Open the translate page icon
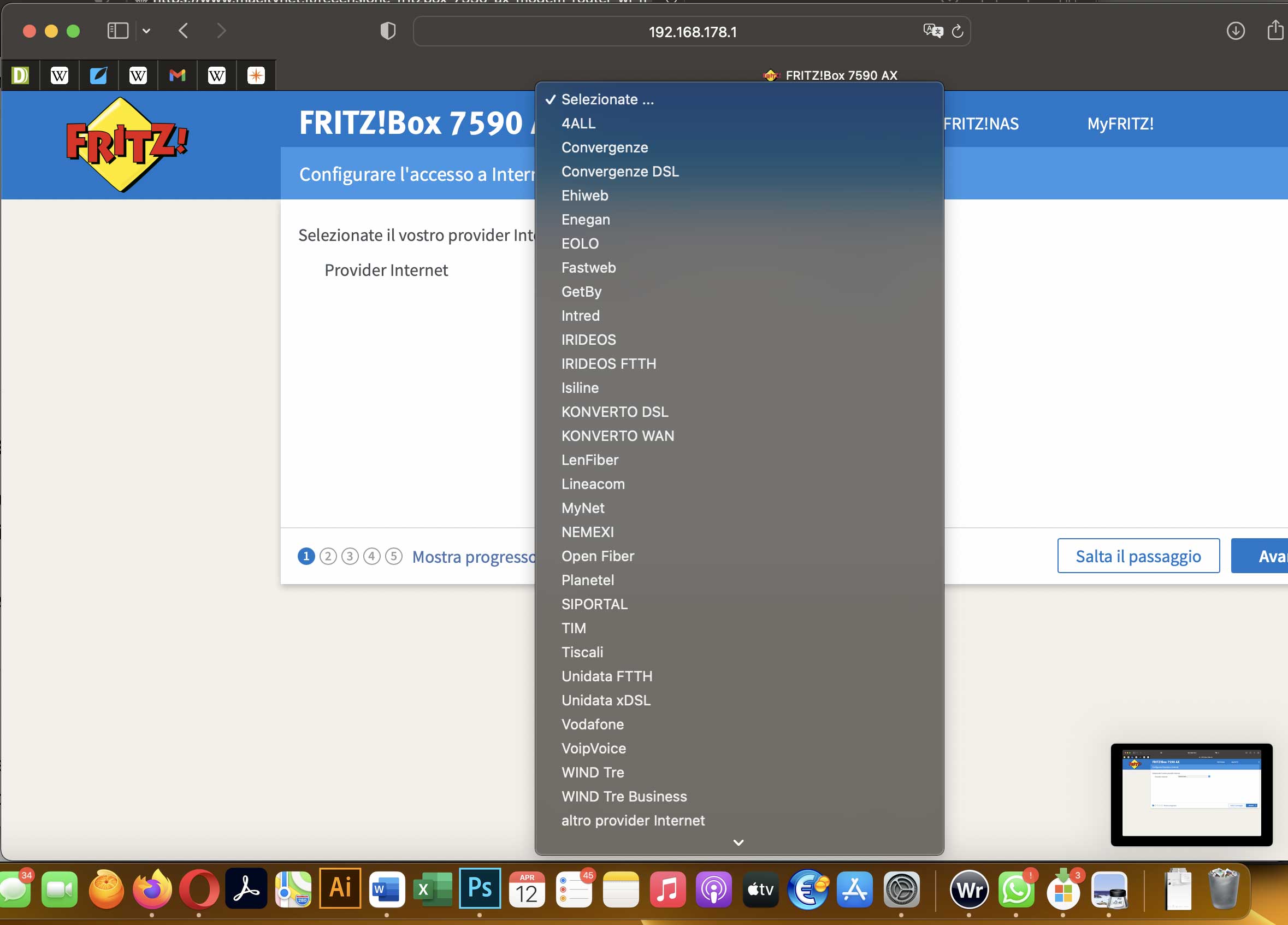This screenshot has height=925, width=1288. pyautogui.click(x=932, y=31)
